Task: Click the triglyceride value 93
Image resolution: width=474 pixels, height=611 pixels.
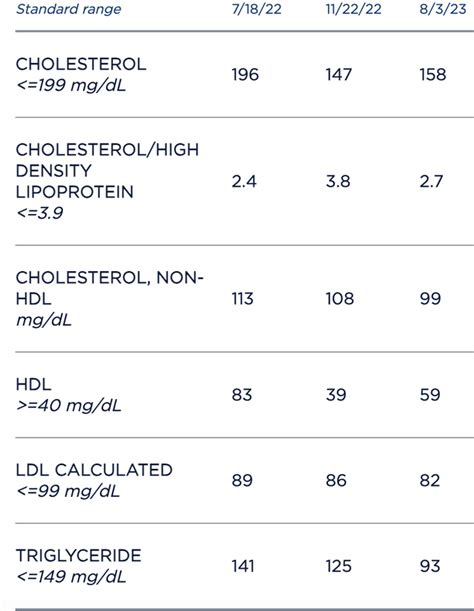Action: (x=430, y=566)
